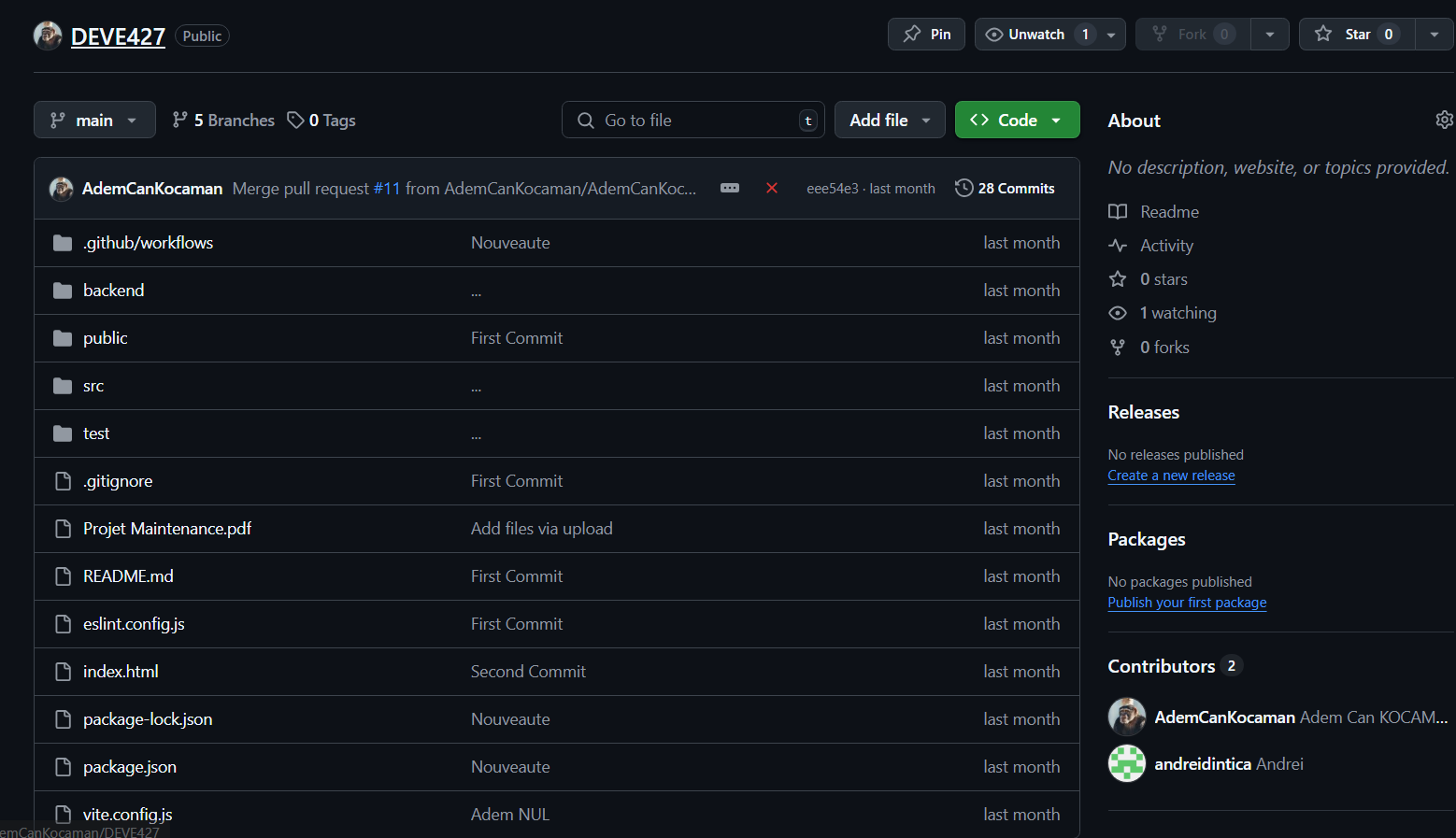The height and width of the screenshot is (838, 1456).
Task: Star the DEVE427 repository
Action: [x=1357, y=35]
